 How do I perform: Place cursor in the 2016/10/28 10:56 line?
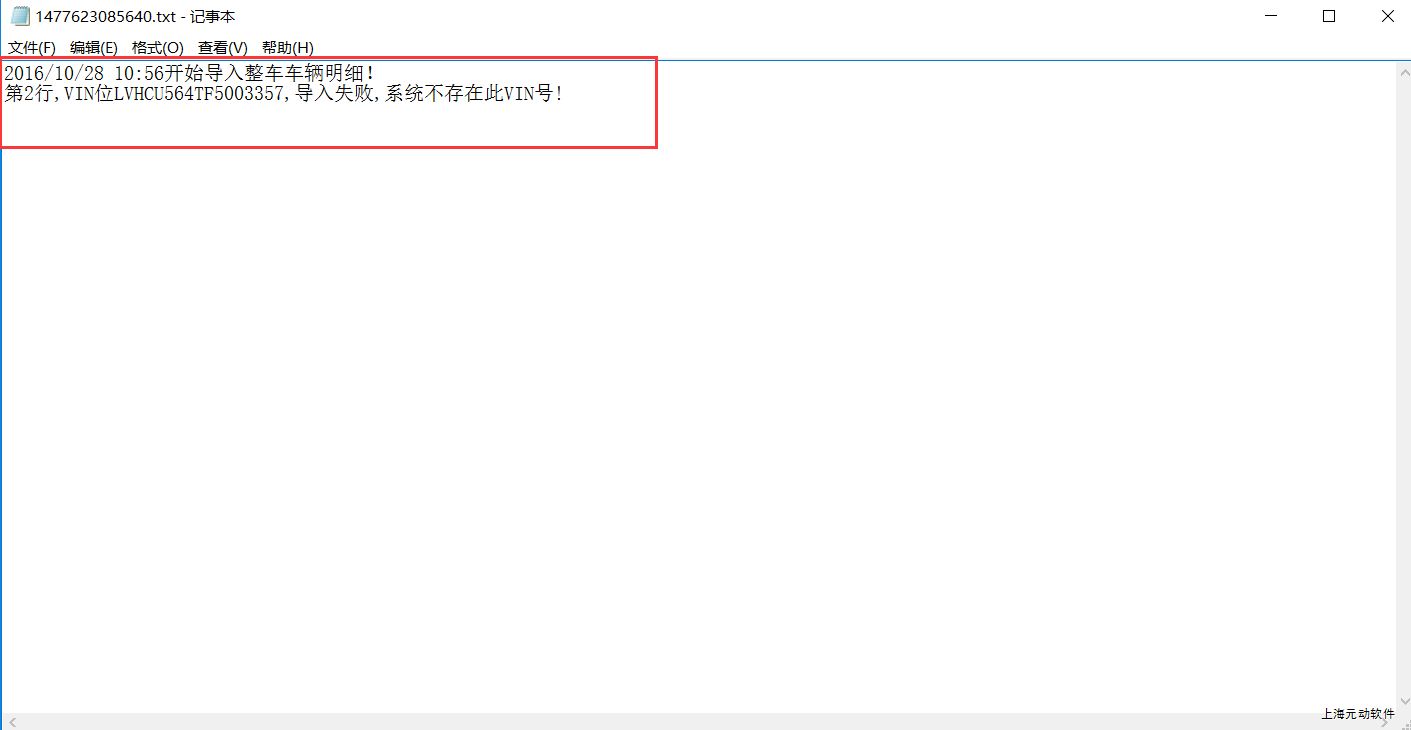point(190,74)
